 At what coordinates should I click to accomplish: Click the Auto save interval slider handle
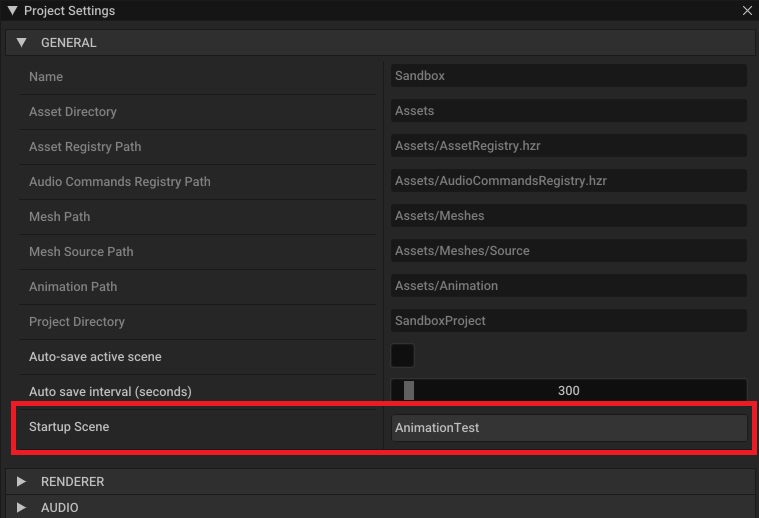(408, 391)
